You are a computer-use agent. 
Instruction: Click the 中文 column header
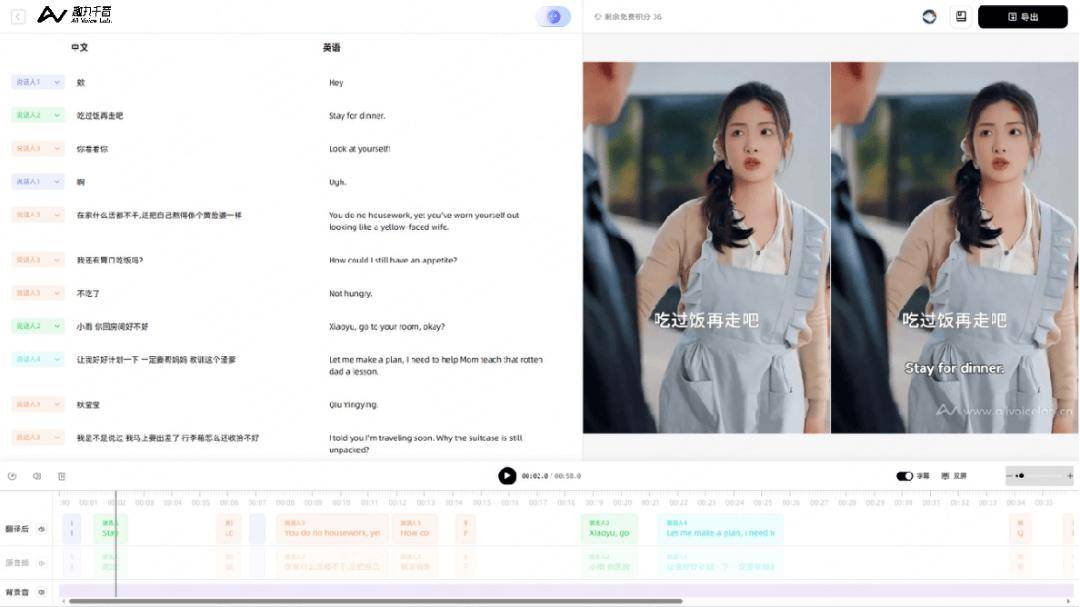(79, 47)
